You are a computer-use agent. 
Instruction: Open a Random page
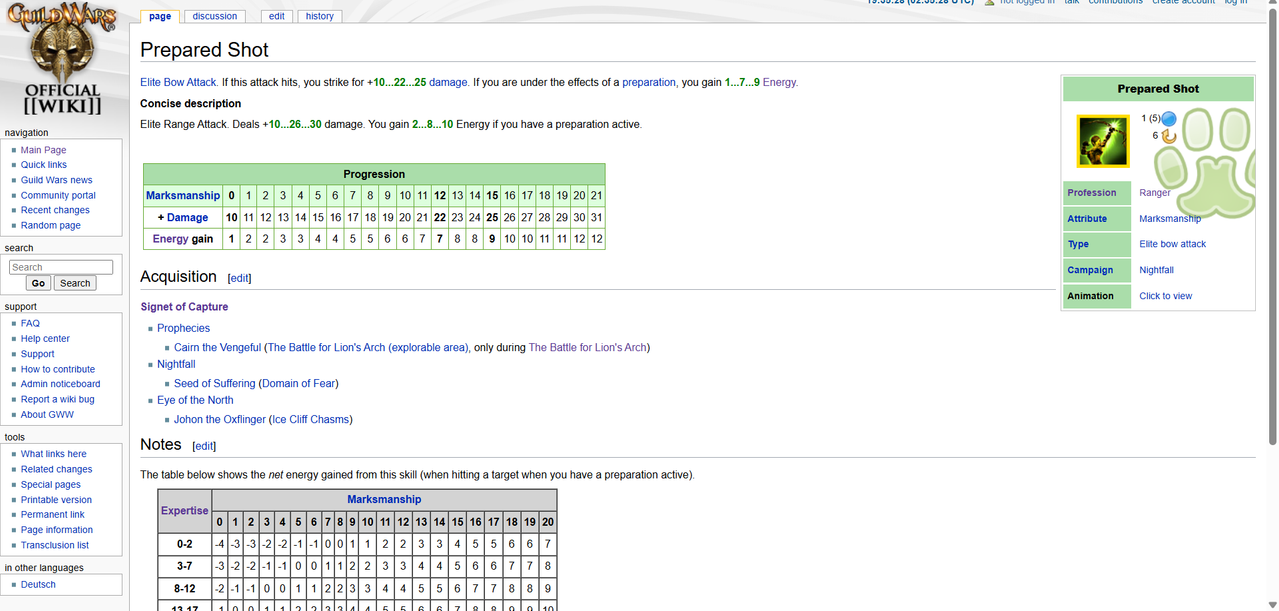click(51, 225)
